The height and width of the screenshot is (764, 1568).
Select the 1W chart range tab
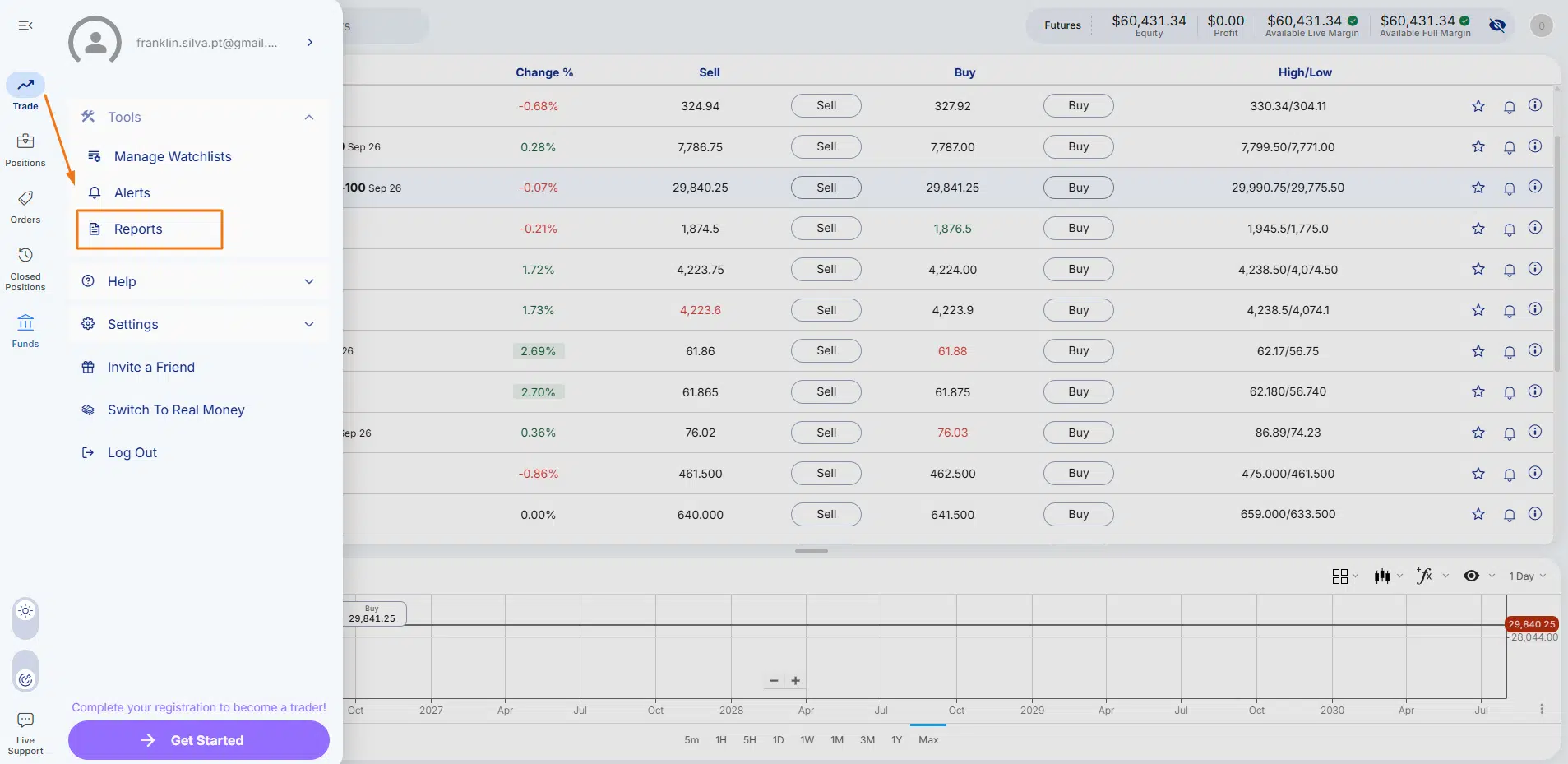(807, 740)
